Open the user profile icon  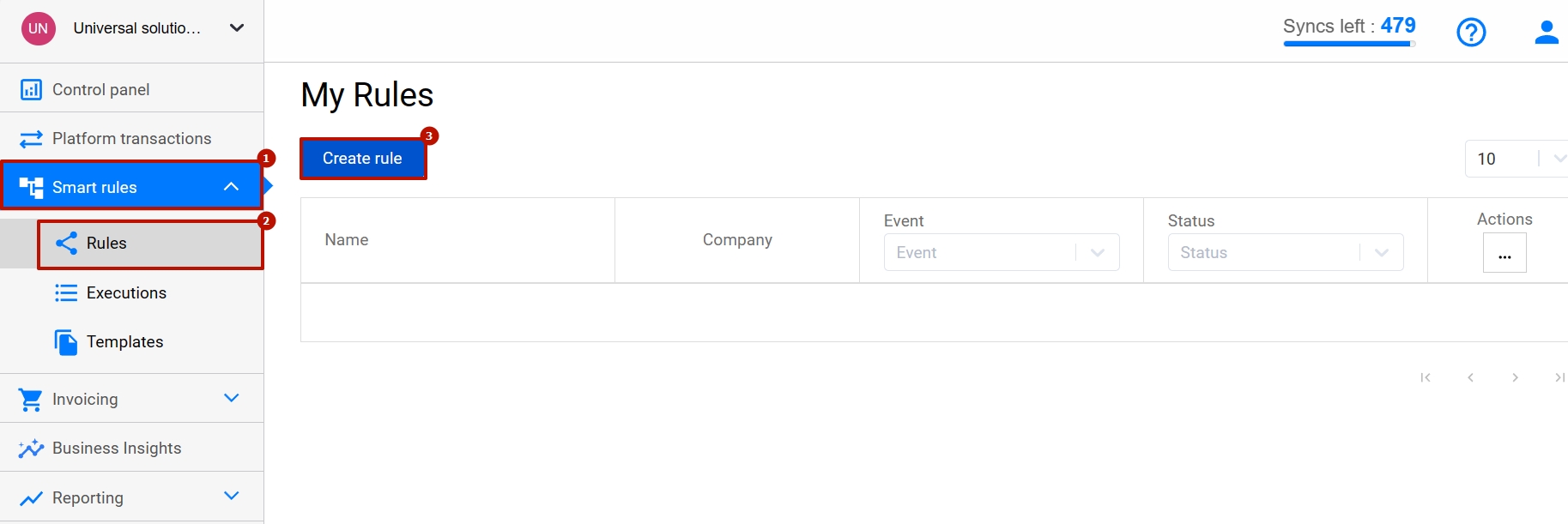pyautogui.click(x=1546, y=32)
